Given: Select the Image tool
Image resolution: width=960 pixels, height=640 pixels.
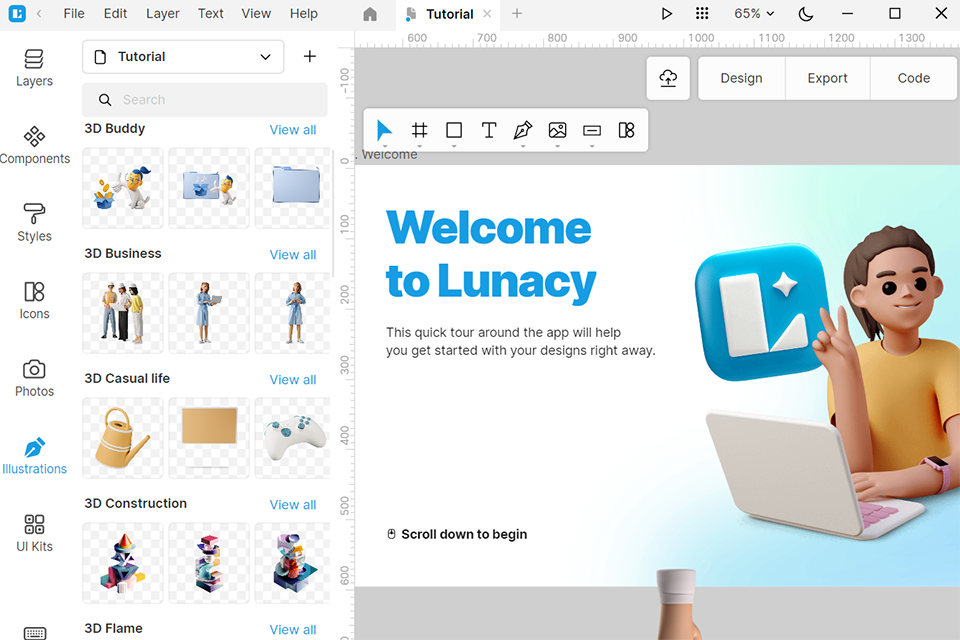Looking at the screenshot, I should 557,130.
